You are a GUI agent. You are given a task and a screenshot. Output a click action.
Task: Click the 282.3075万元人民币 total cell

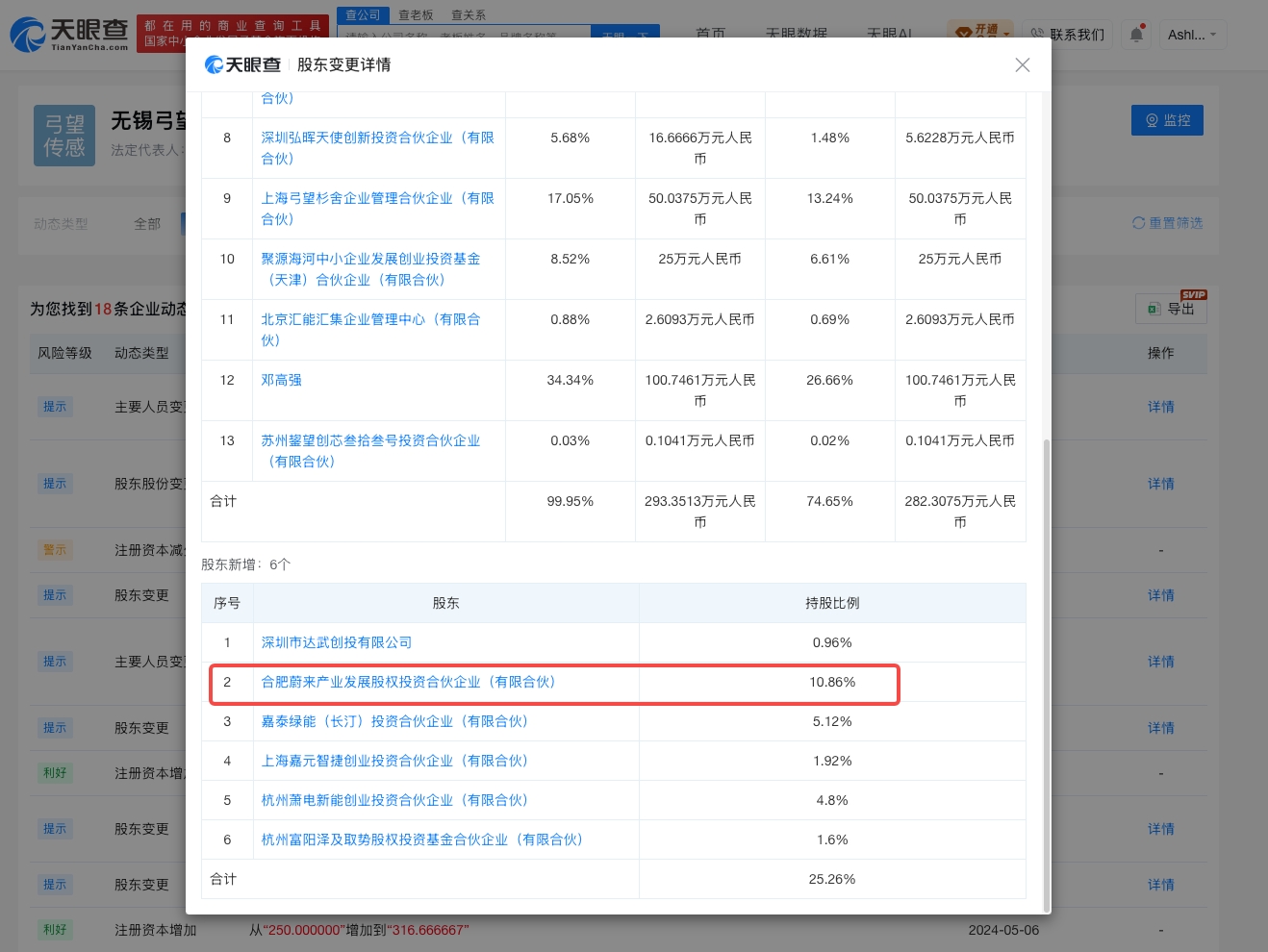click(x=960, y=512)
